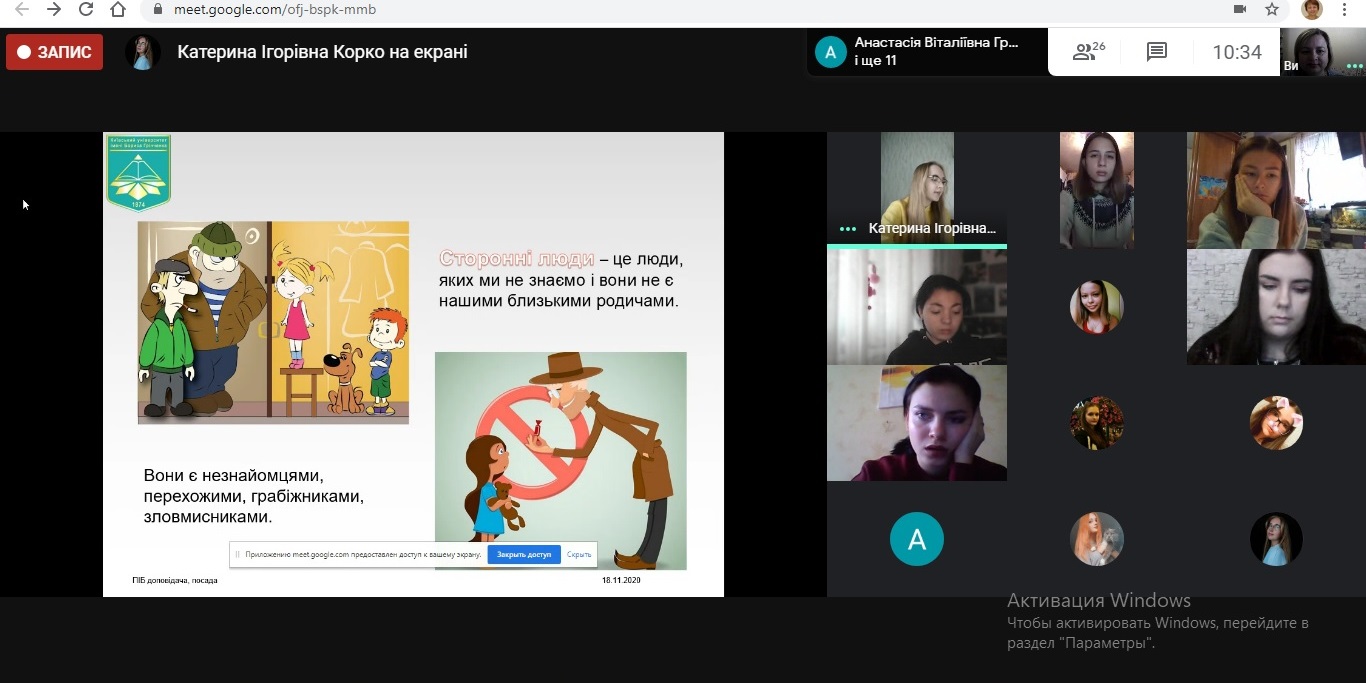Click the Chrome profile avatar
This screenshot has width=1366, height=683.
pyautogui.click(x=1311, y=10)
